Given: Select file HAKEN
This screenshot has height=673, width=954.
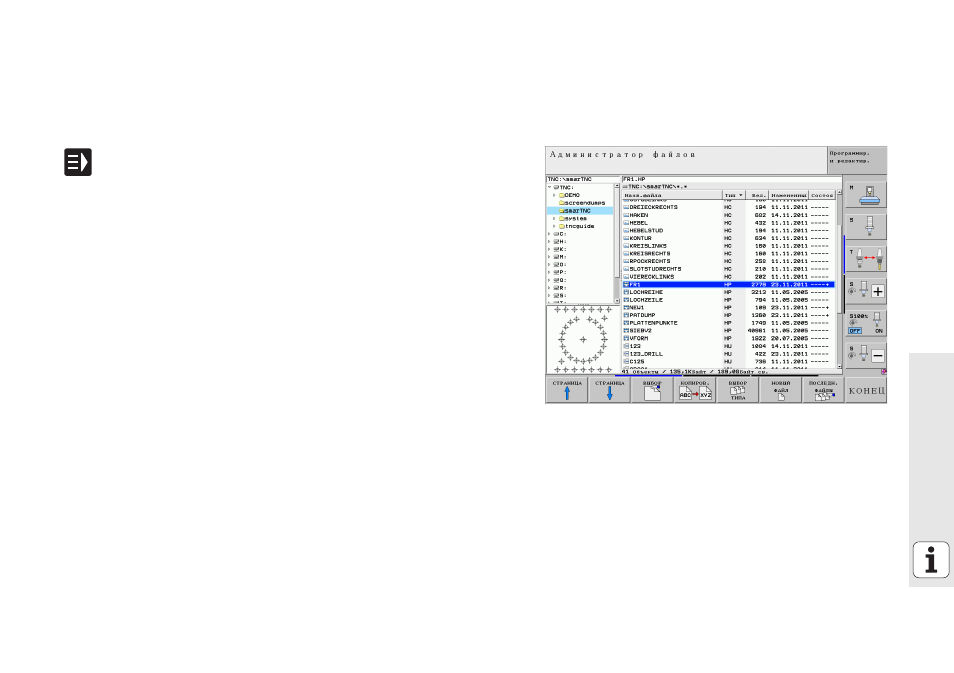Looking at the screenshot, I should tap(728, 215).
